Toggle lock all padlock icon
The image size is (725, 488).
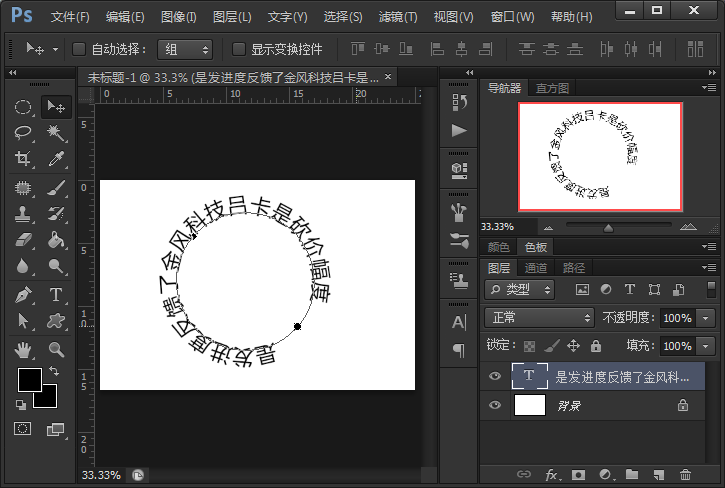pos(596,346)
